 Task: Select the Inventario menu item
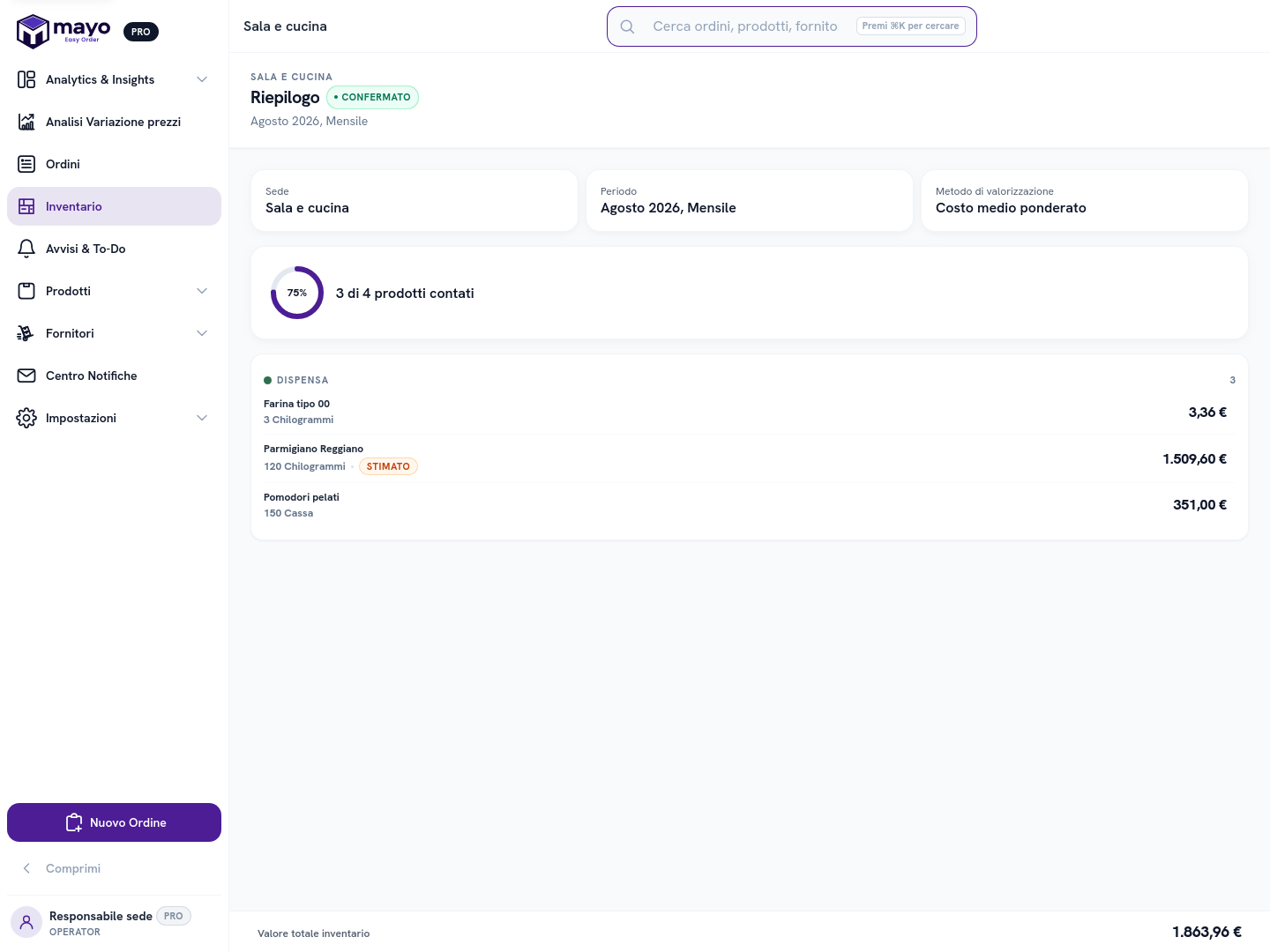[x=114, y=206]
